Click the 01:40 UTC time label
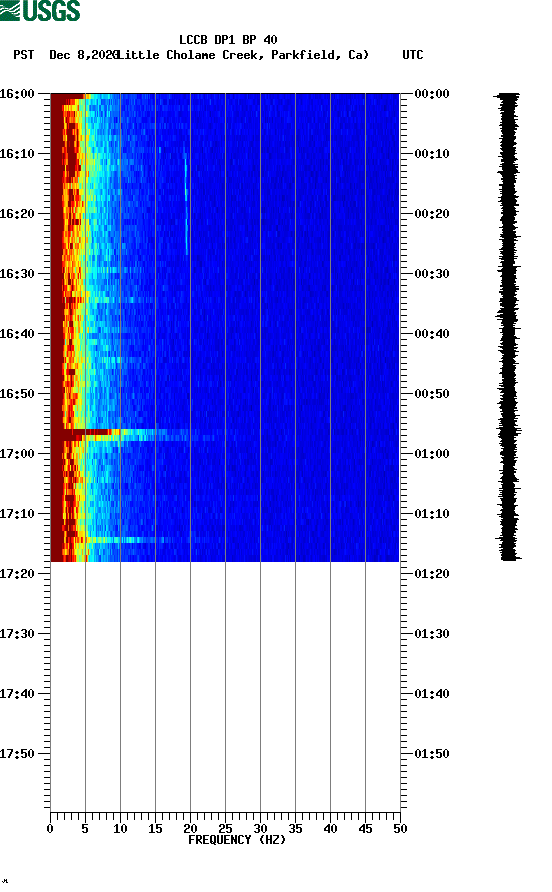 click(432, 694)
